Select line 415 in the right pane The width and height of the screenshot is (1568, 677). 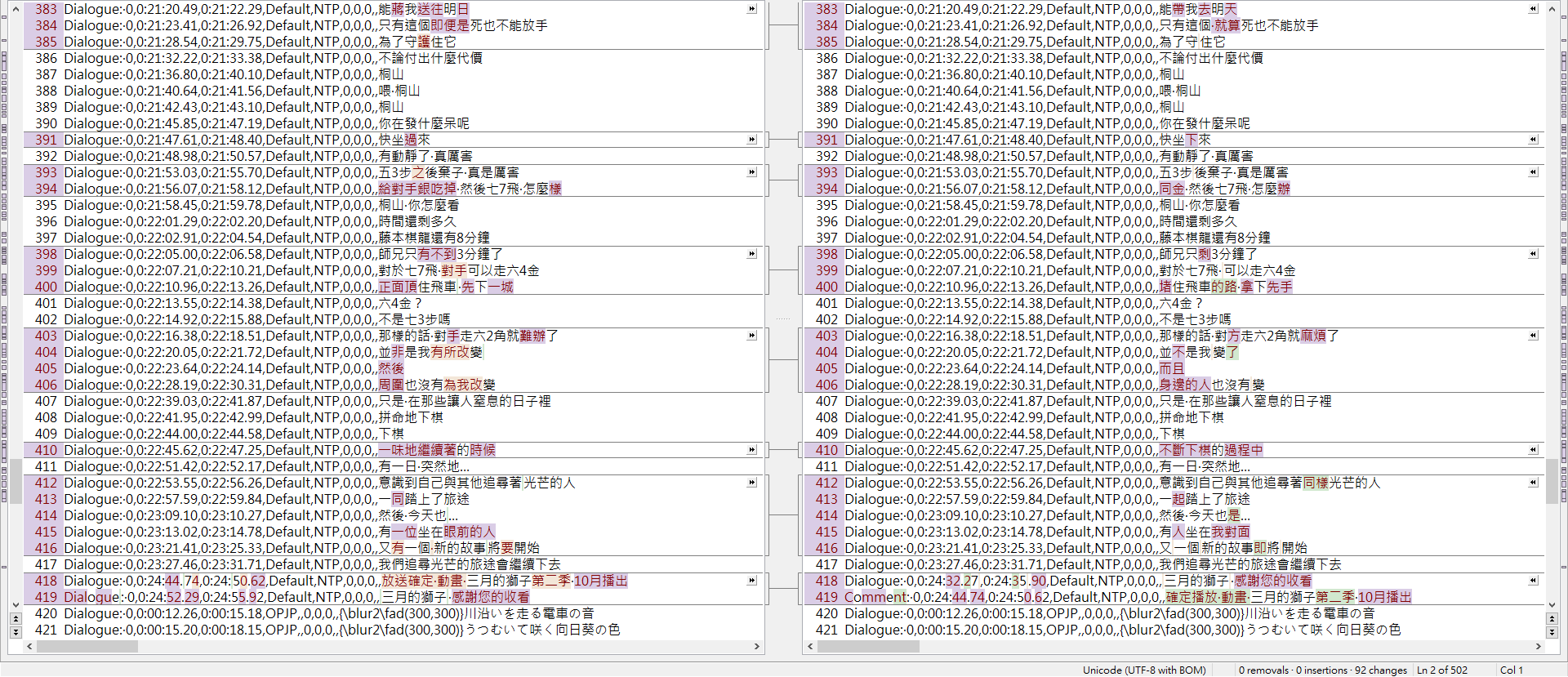tap(1174, 532)
